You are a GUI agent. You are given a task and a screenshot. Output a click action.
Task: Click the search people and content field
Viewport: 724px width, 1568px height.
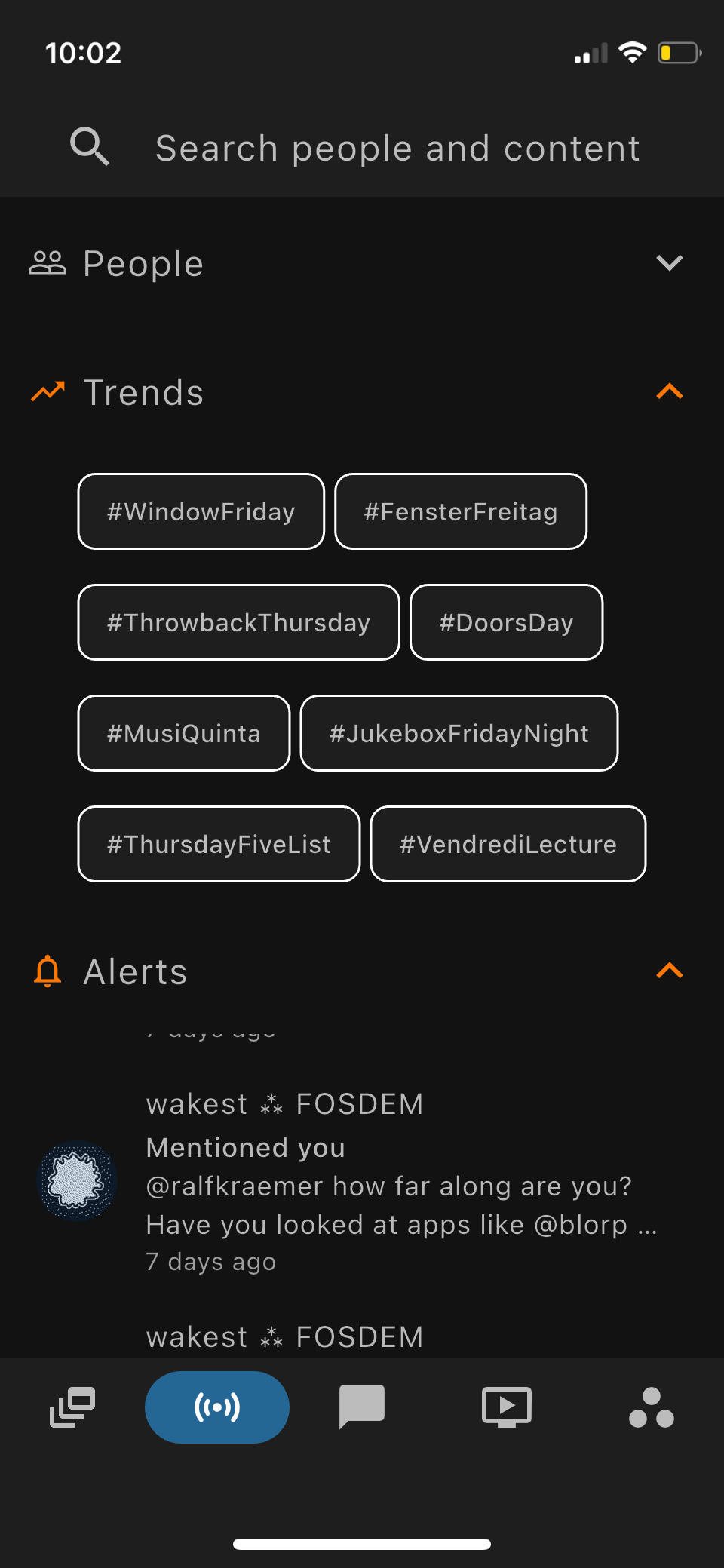pyautogui.click(x=397, y=148)
